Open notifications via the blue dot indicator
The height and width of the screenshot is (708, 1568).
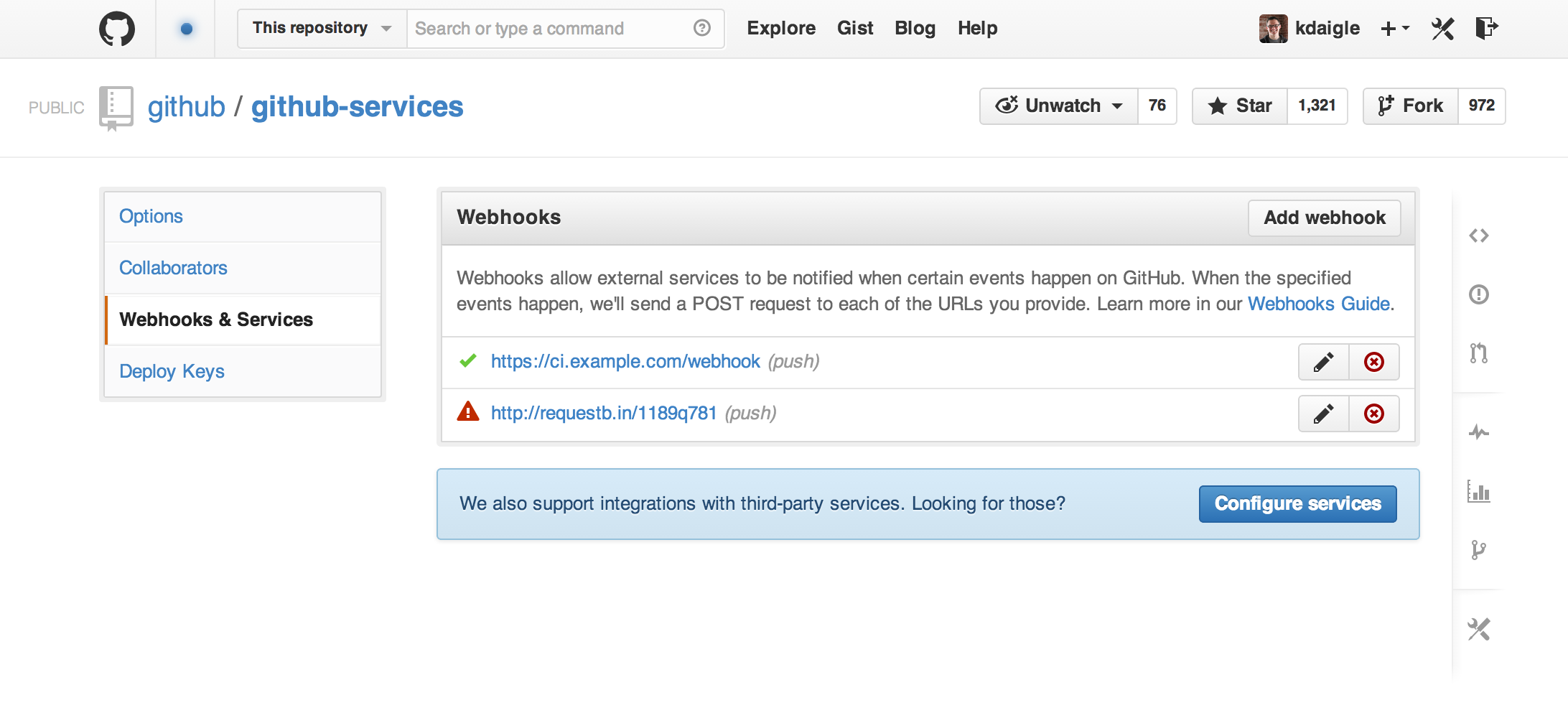(x=187, y=29)
